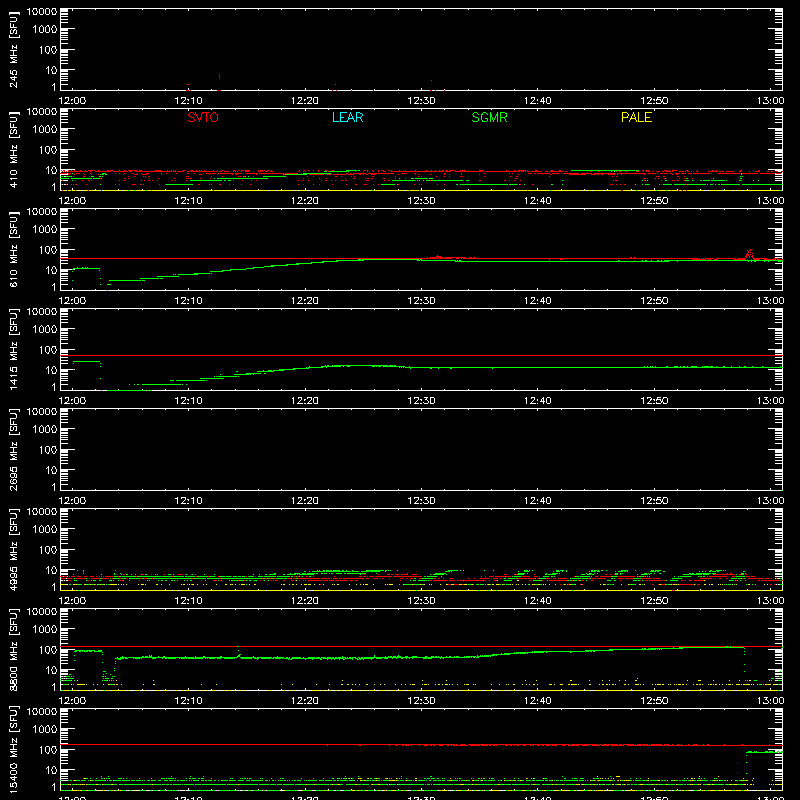800x800 pixels.
Task: Select the 4995 MHz [SFU] axis title
Action: point(13,549)
